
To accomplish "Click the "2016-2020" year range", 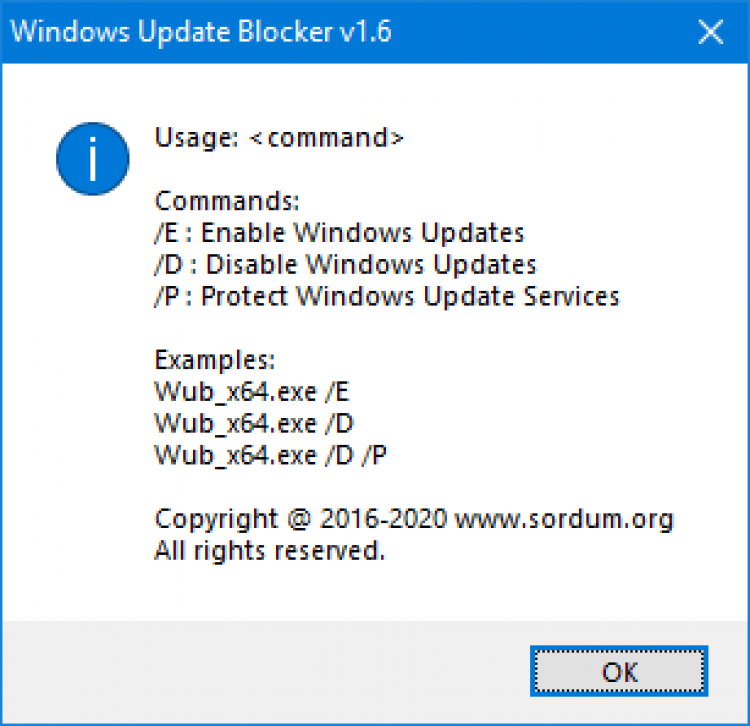I will click(384, 519).
